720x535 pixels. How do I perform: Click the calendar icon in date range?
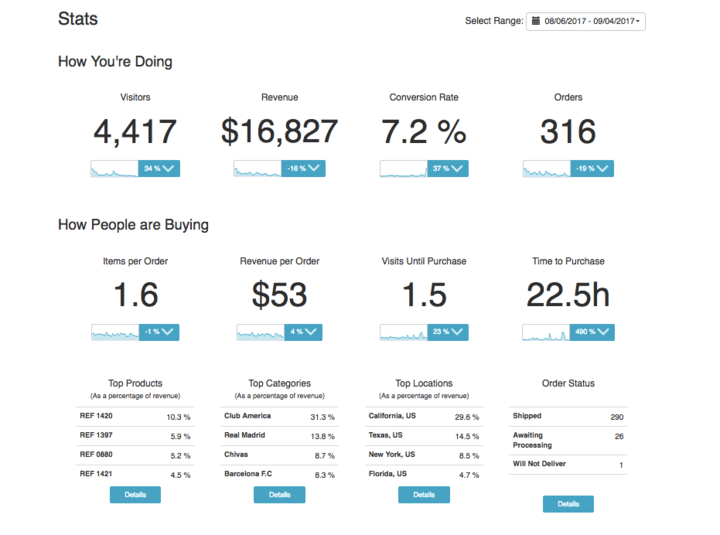tap(535, 21)
